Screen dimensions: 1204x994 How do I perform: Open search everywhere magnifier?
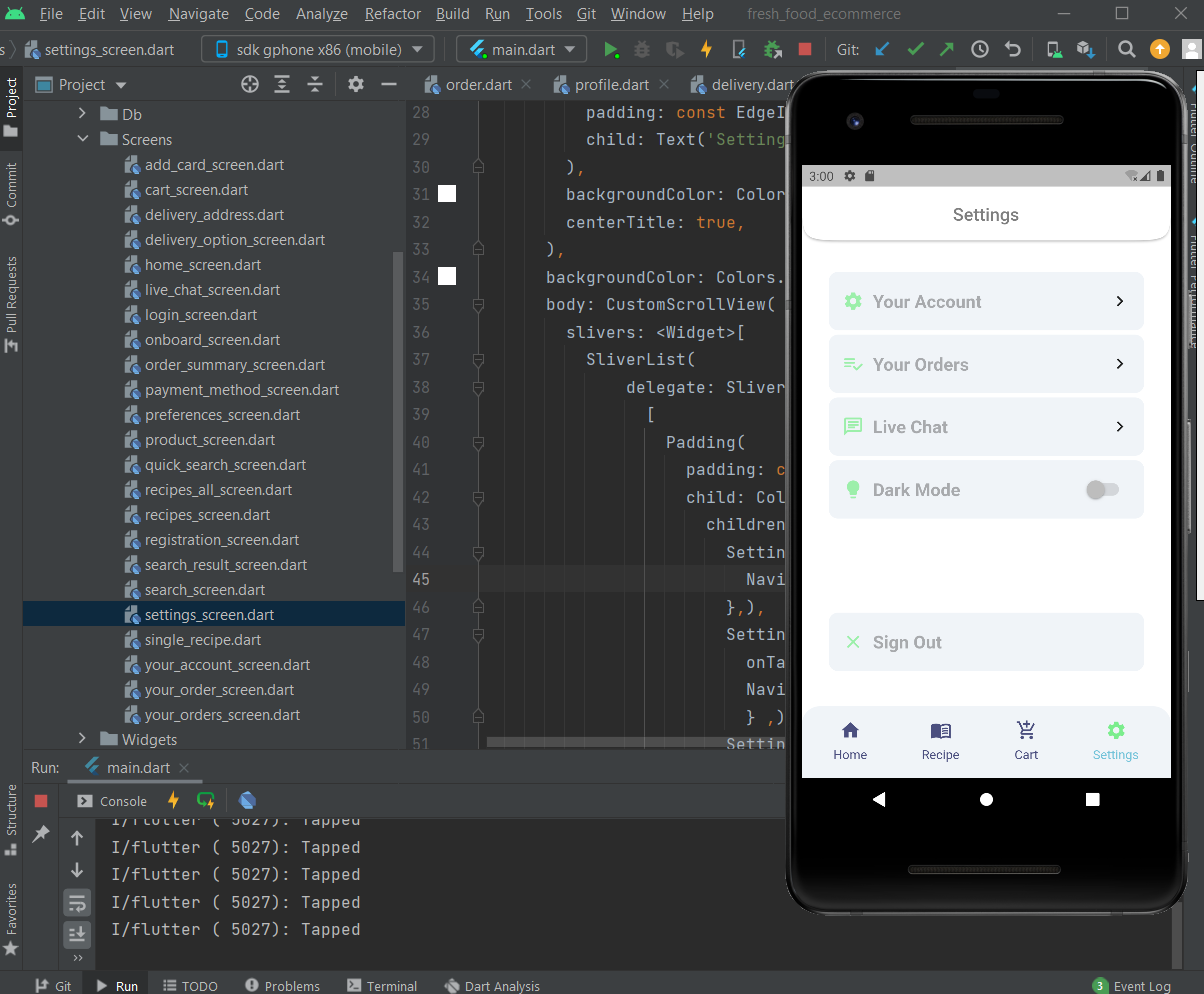click(x=1126, y=48)
